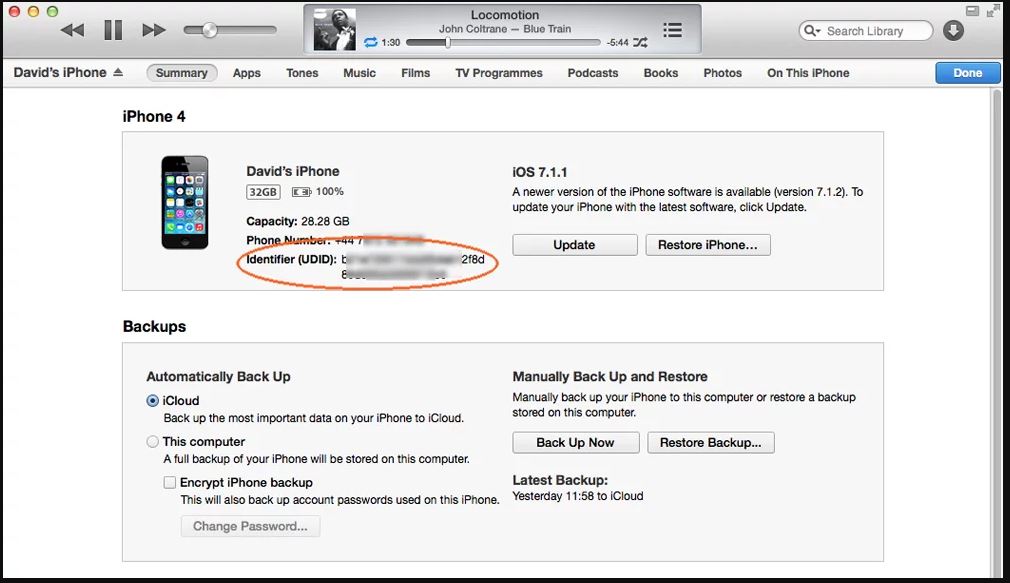View the Photos tab
Image resolution: width=1010 pixels, height=583 pixels.
(723, 73)
